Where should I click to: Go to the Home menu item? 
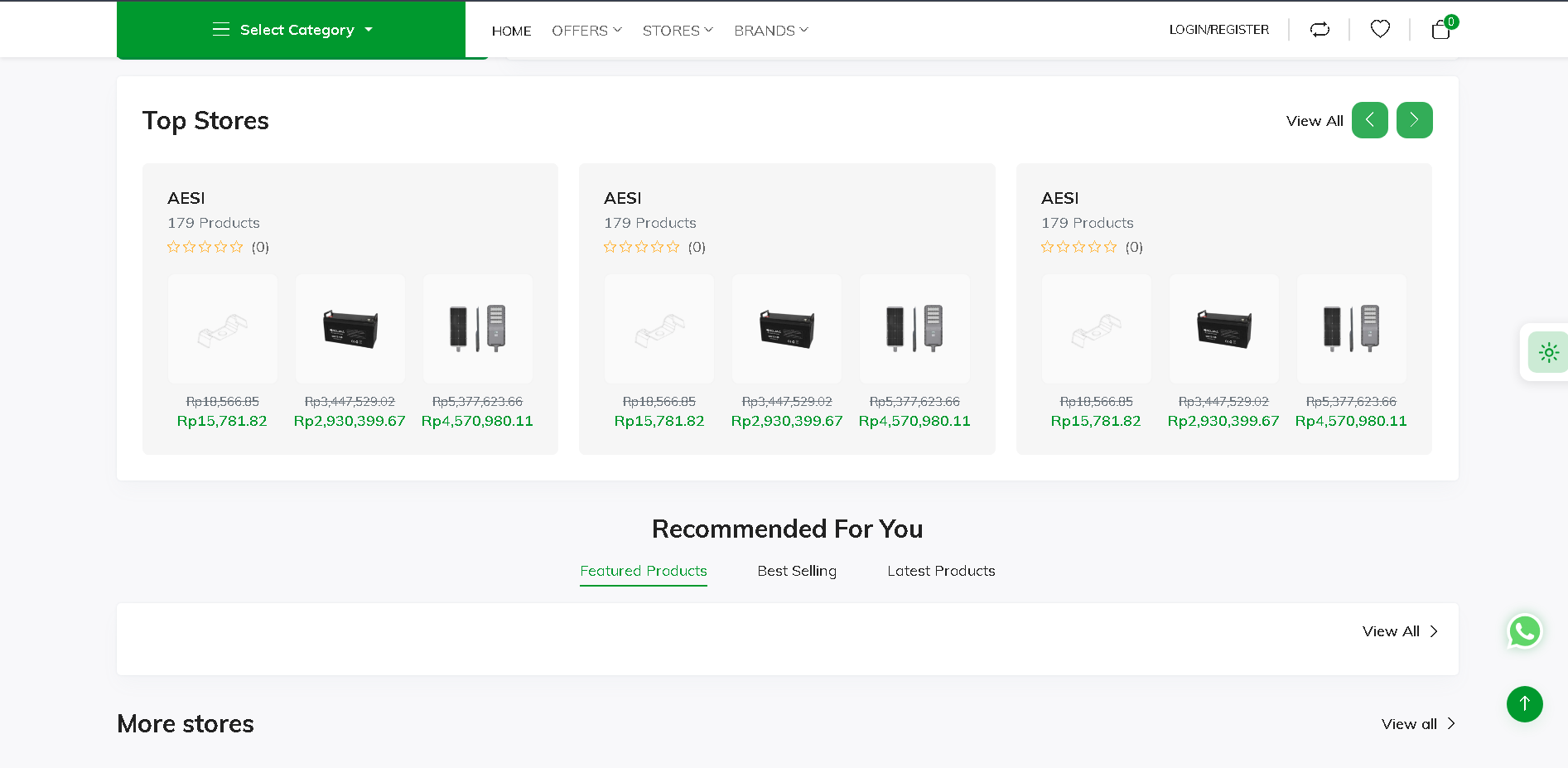click(511, 31)
